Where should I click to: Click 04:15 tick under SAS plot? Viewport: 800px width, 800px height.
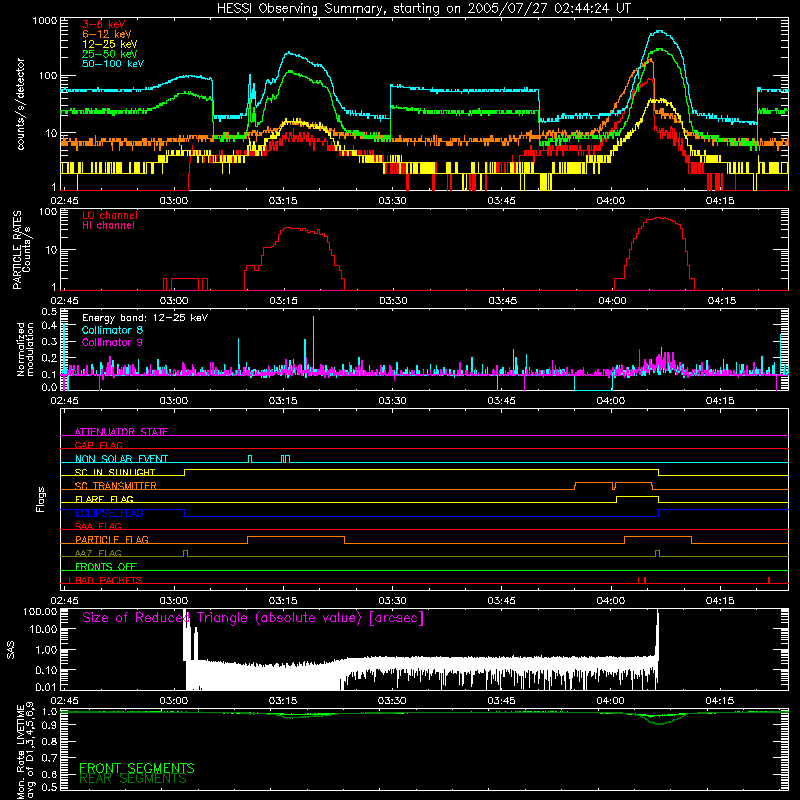pos(720,701)
